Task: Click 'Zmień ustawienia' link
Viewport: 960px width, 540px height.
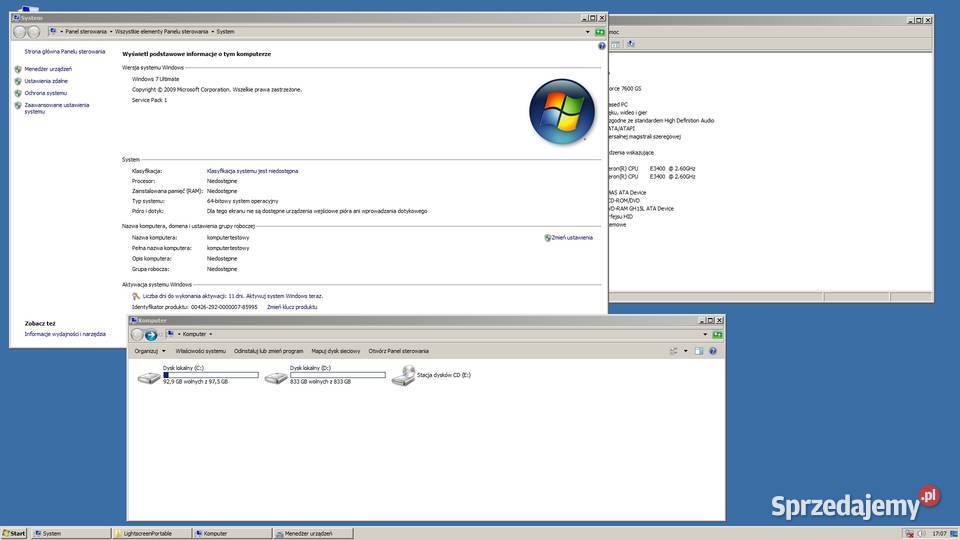Action: tap(571, 238)
